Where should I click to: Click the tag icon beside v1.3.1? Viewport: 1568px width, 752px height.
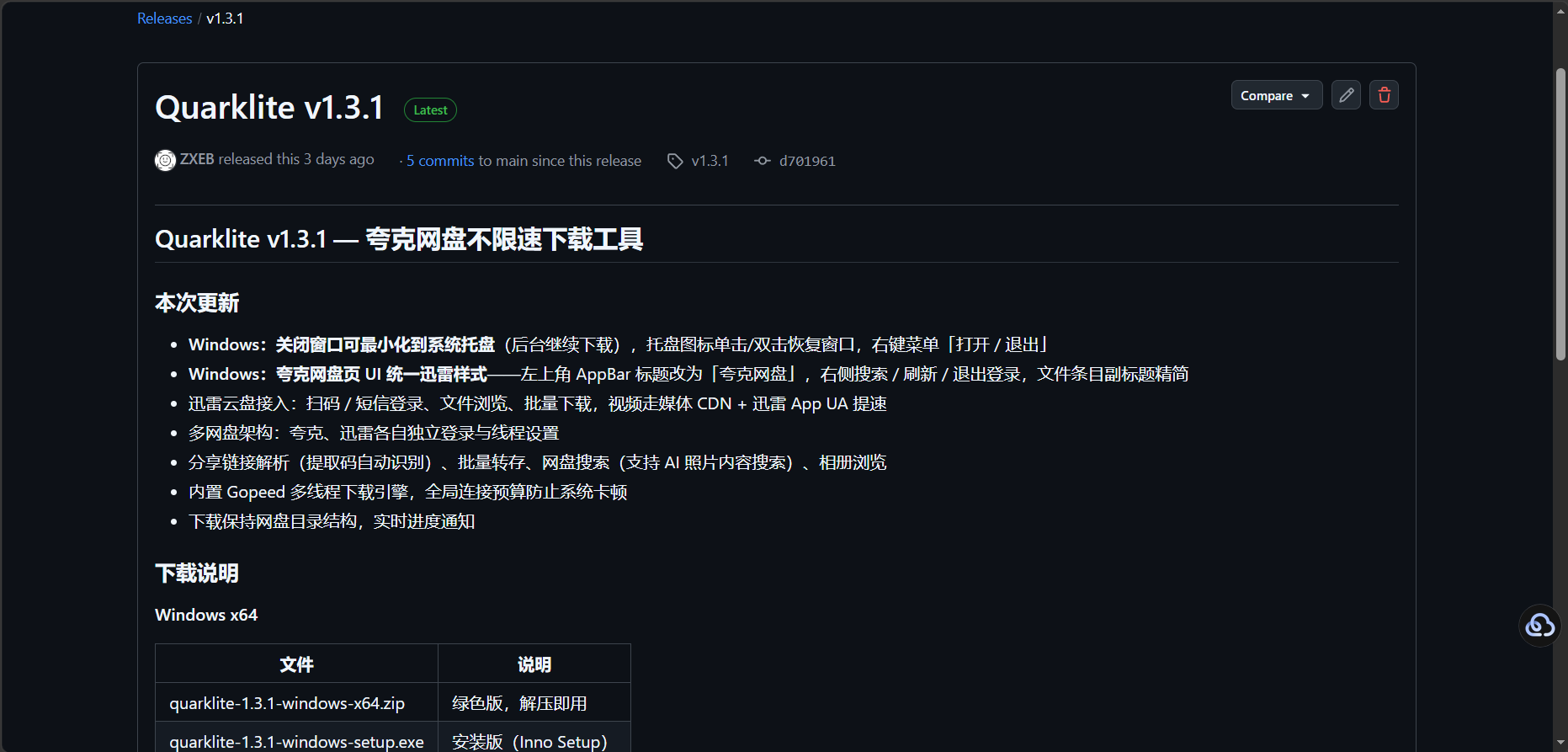675,161
